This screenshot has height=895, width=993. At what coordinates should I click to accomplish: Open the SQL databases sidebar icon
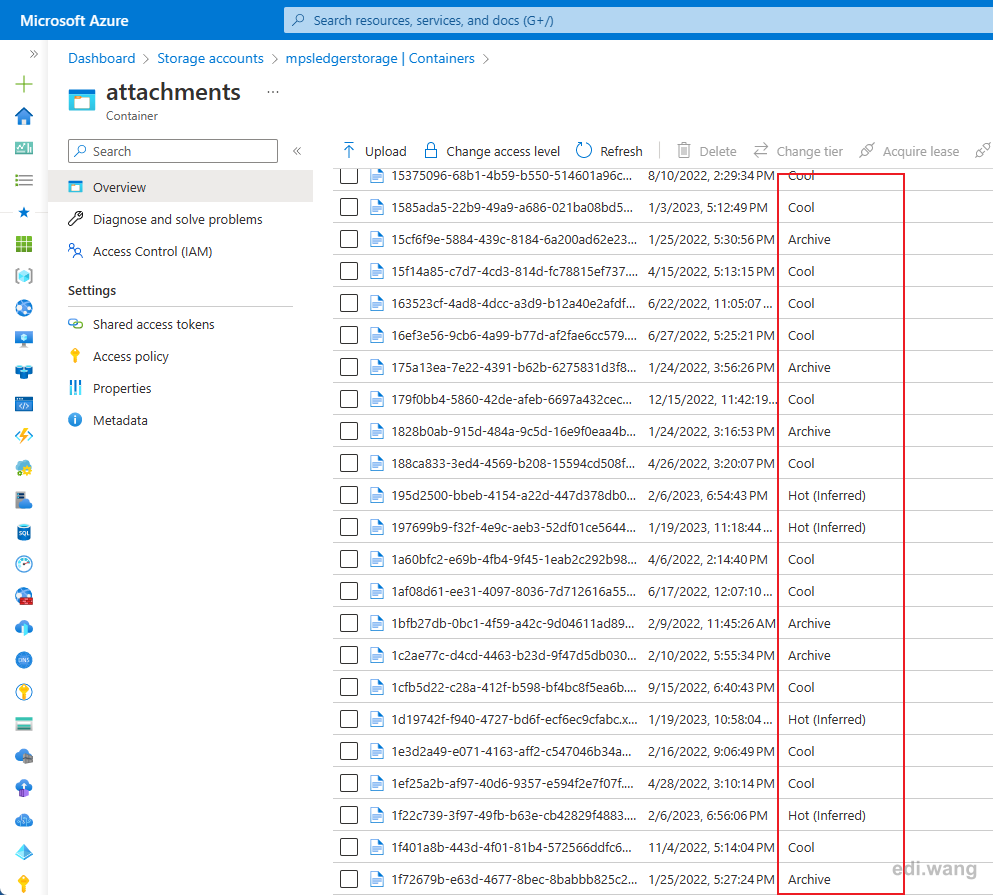[x=24, y=532]
